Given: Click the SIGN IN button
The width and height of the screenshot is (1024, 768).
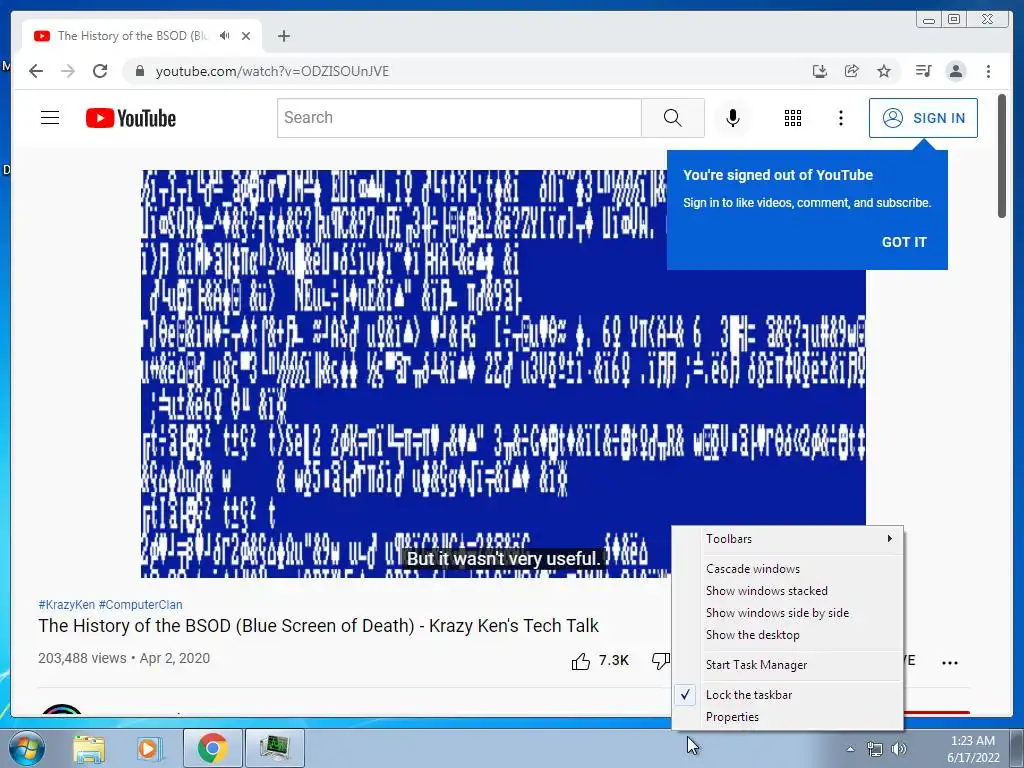Looking at the screenshot, I should point(923,118).
